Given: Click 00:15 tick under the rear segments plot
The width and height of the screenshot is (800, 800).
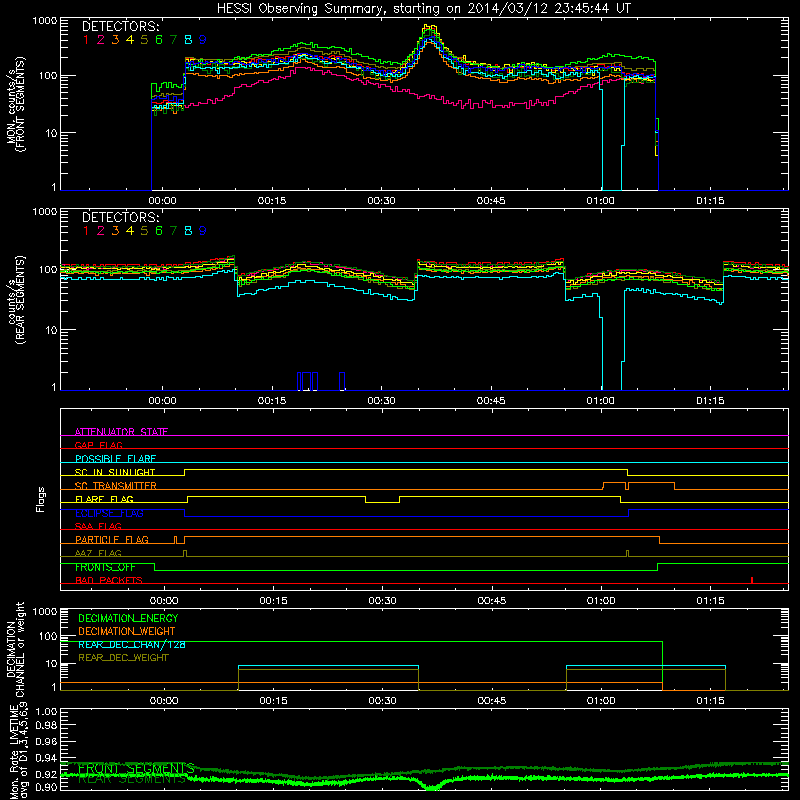Looking at the screenshot, I should [x=272, y=401].
